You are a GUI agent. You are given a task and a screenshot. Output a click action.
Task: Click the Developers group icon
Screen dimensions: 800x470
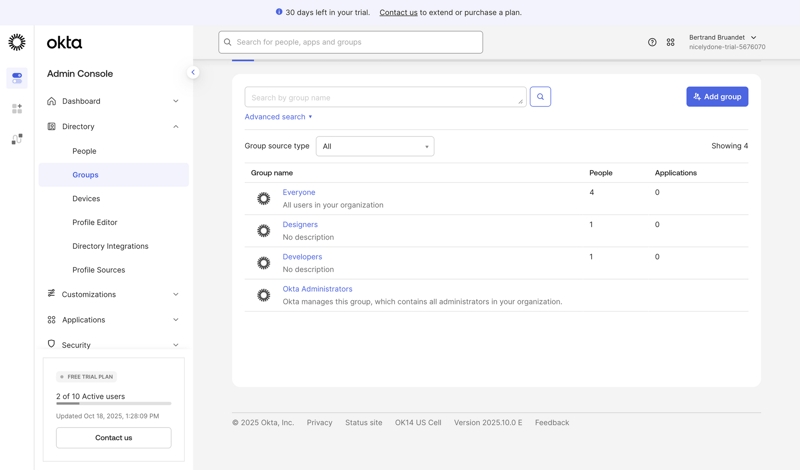(264, 263)
